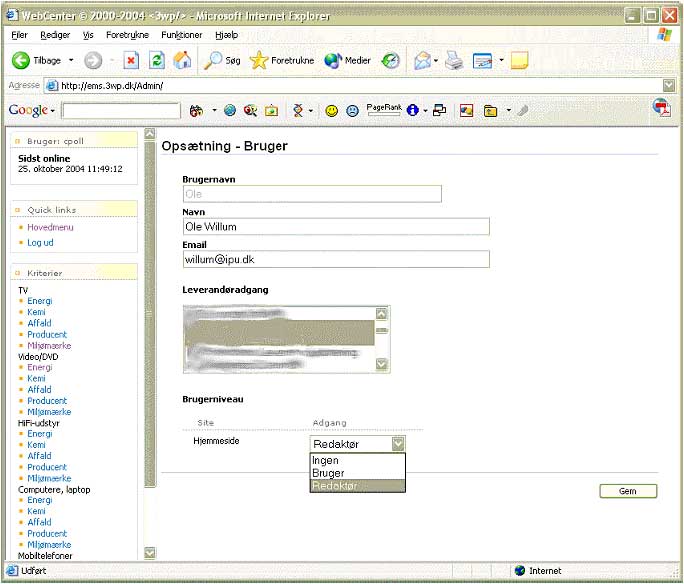Viewport: 684px width, 584px height.
Task: Click the Log ud link
Action: point(40,242)
